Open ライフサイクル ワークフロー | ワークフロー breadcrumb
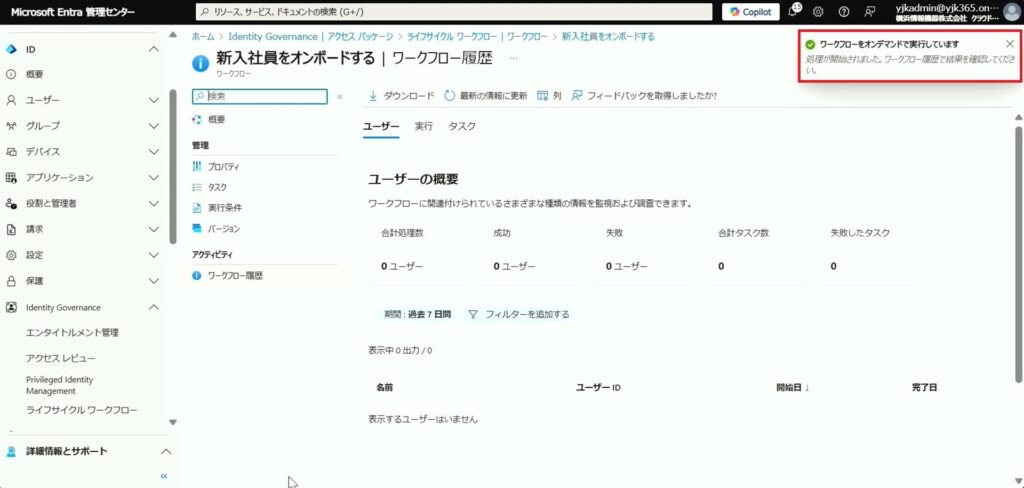This screenshot has height=488, width=1024. pos(477,37)
